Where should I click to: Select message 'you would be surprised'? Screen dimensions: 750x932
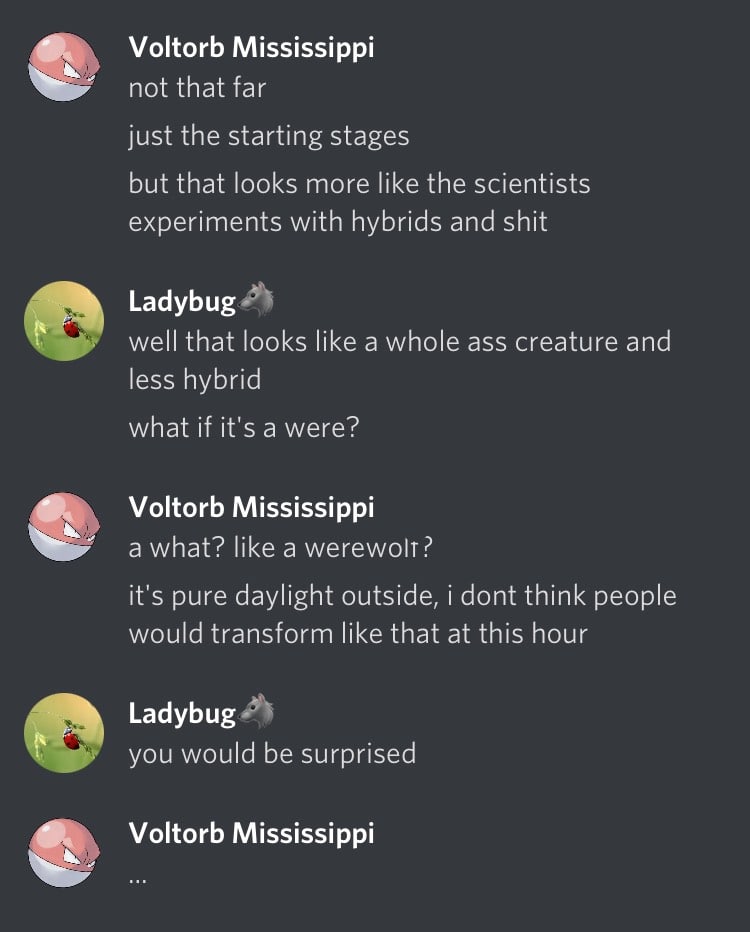[272, 754]
